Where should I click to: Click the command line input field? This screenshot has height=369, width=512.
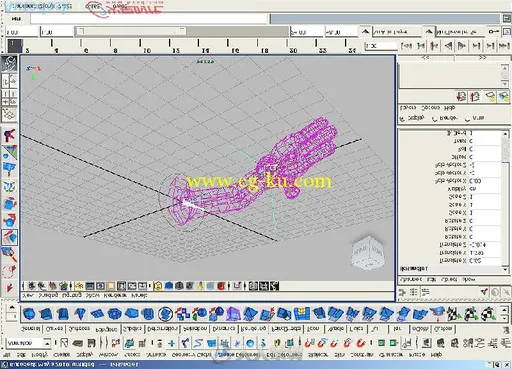(x=149, y=18)
